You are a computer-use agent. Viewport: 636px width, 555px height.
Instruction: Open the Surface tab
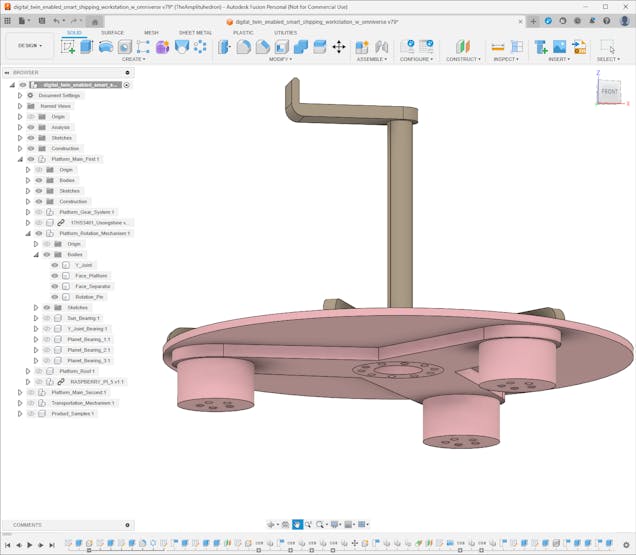click(113, 32)
